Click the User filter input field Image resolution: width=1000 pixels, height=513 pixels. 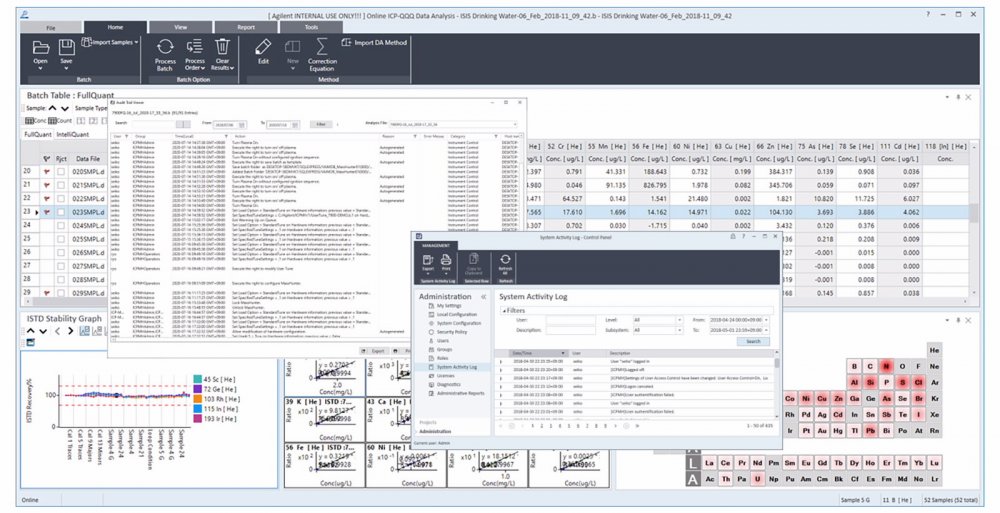570,320
